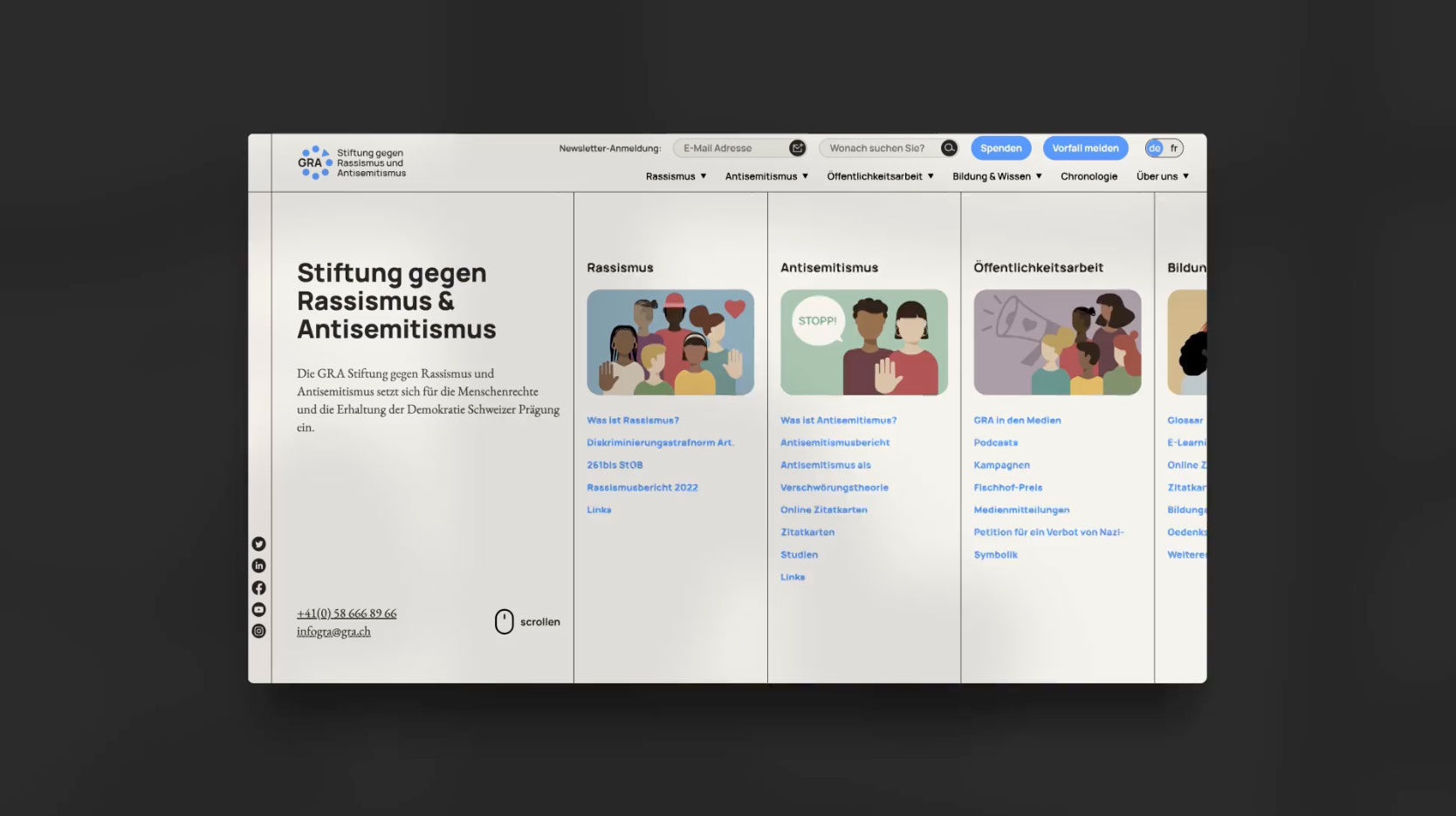Viewport: 1456px width, 816px height.
Task: Click the search magnifier icon
Action: tap(949, 148)
